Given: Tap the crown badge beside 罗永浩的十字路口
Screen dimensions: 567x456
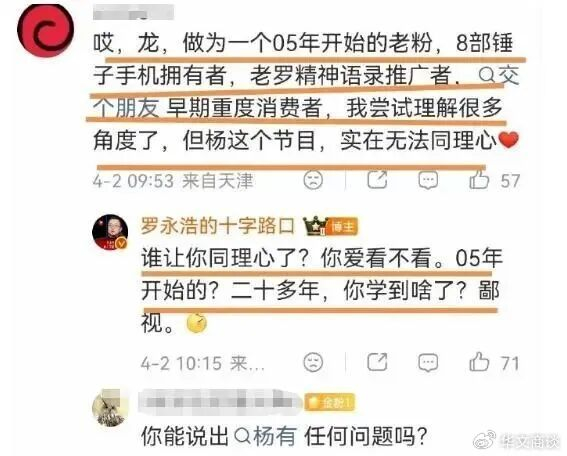Looking at the screenshot, I should pyautogui.click(x=315, y=226).
